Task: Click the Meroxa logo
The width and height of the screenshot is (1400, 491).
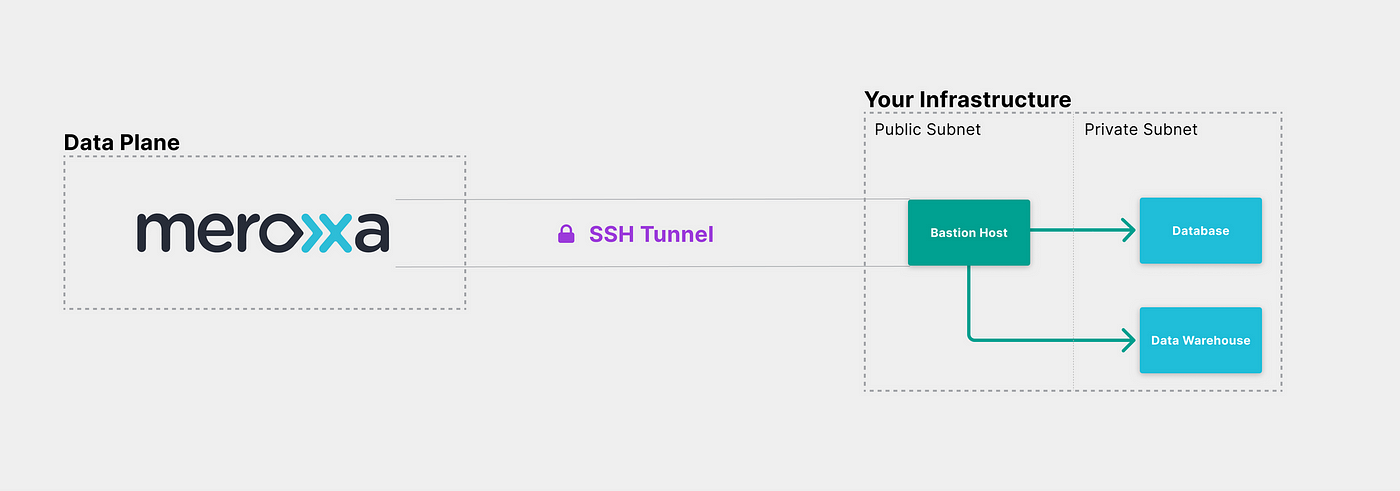Action: click(263, 232)
